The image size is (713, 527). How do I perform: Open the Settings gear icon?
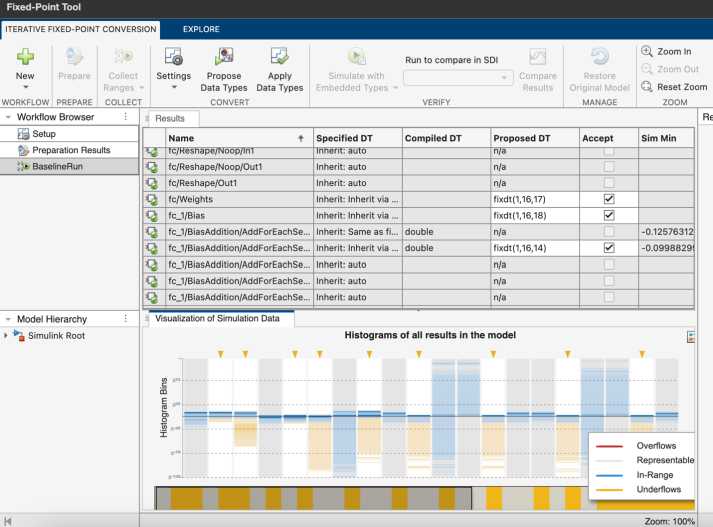click(173, 57)
